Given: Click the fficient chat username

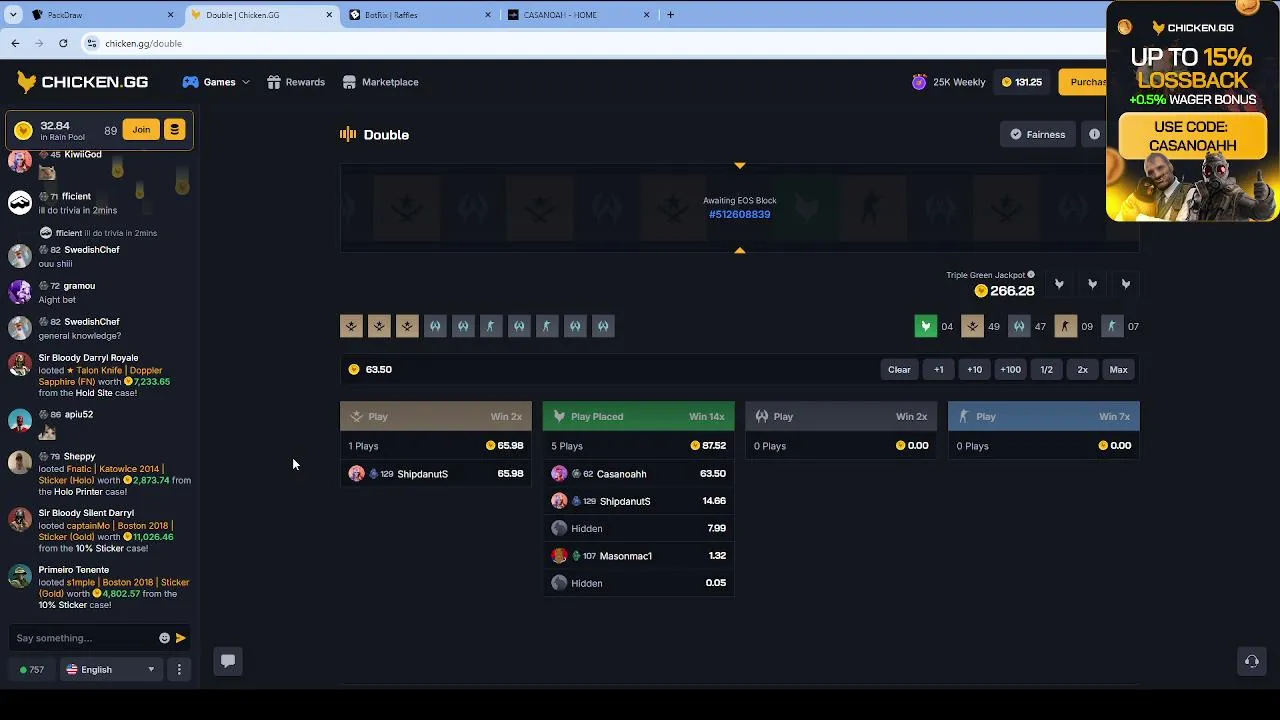Looking at the screenshot, I should (76, 197).
